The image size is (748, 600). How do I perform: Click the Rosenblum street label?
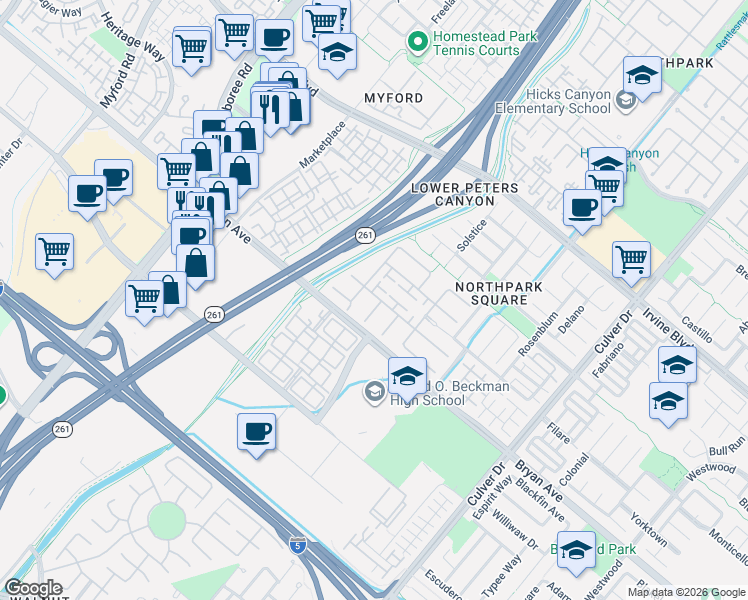coord(538,334)
